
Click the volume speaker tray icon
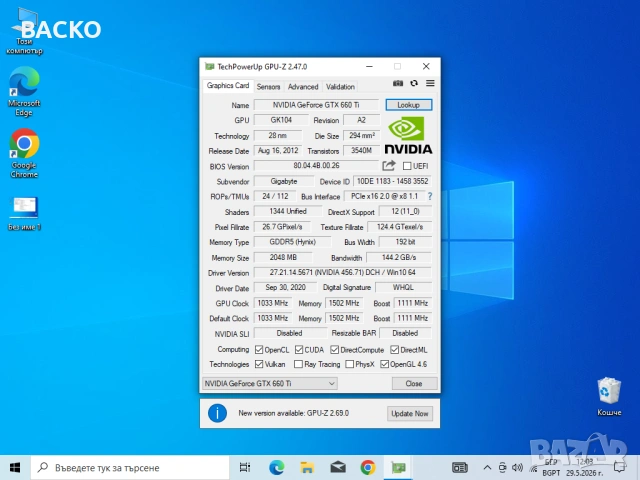518,467
